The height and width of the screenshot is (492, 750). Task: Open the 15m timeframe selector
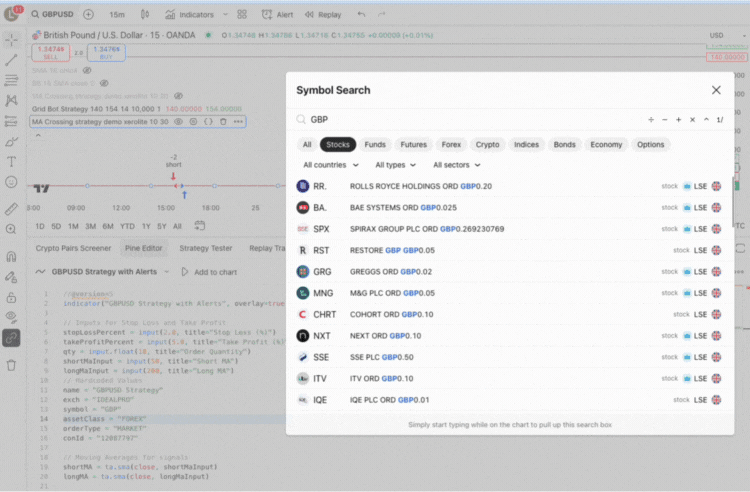pos(117,15)
